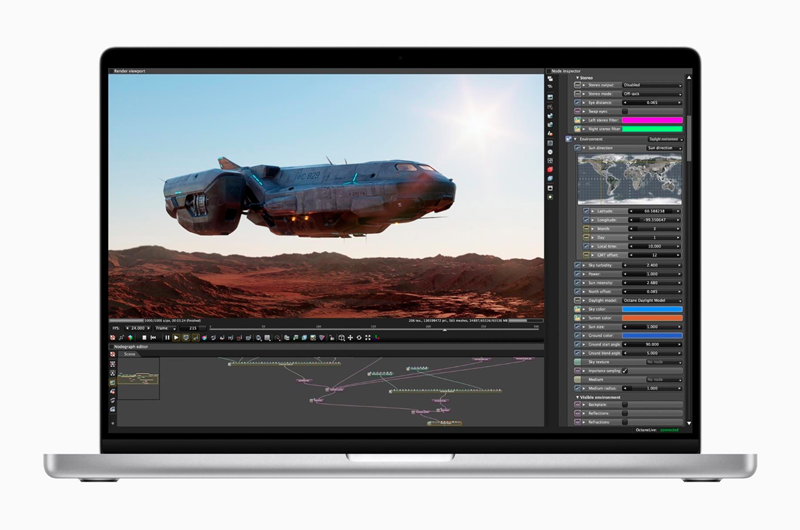Viewport: 800px width, 530px height.
Task: Click the top icon in the inspector sidebar
Action: pos(550,79)
